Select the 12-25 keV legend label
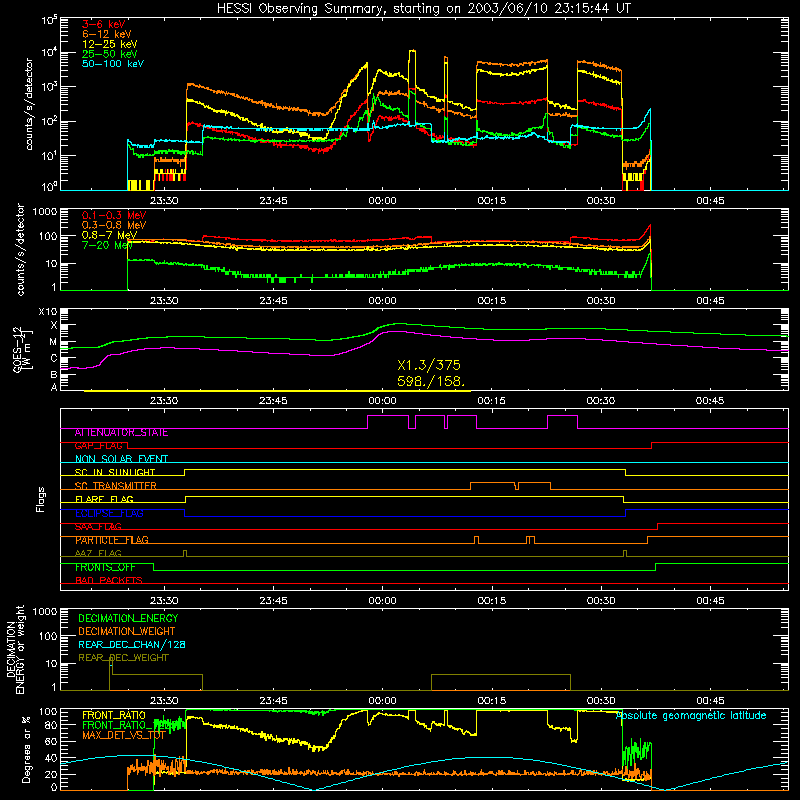Image resolution: width=800 pixels, height=800 pixels. click(109, 44)
